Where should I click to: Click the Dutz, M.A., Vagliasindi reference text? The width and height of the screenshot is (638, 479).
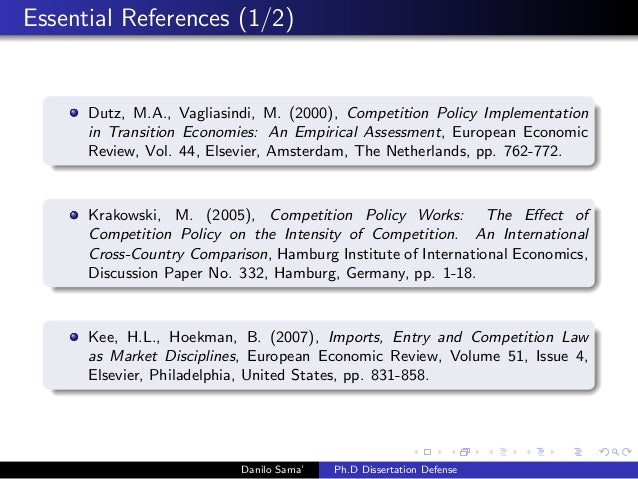coord(338,132)
